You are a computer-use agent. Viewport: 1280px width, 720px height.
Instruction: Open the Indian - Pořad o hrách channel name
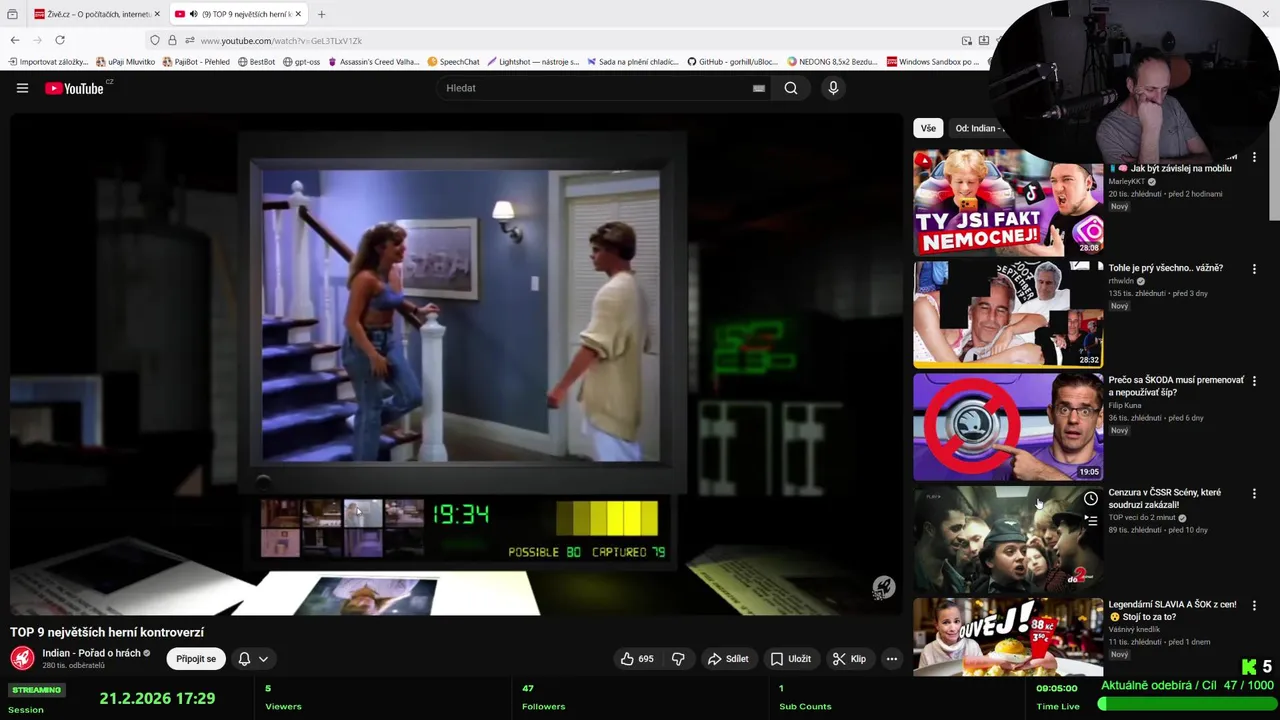point(91,653)
